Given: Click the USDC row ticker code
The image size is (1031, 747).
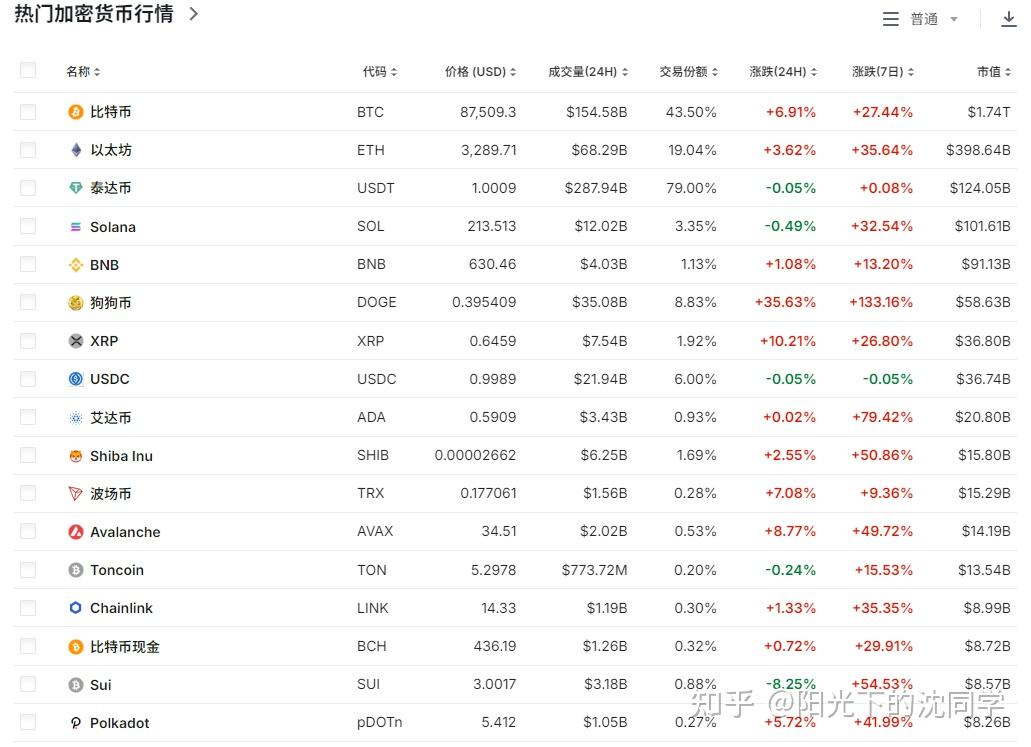Looking at the screenshot, I should pos(376,379).
